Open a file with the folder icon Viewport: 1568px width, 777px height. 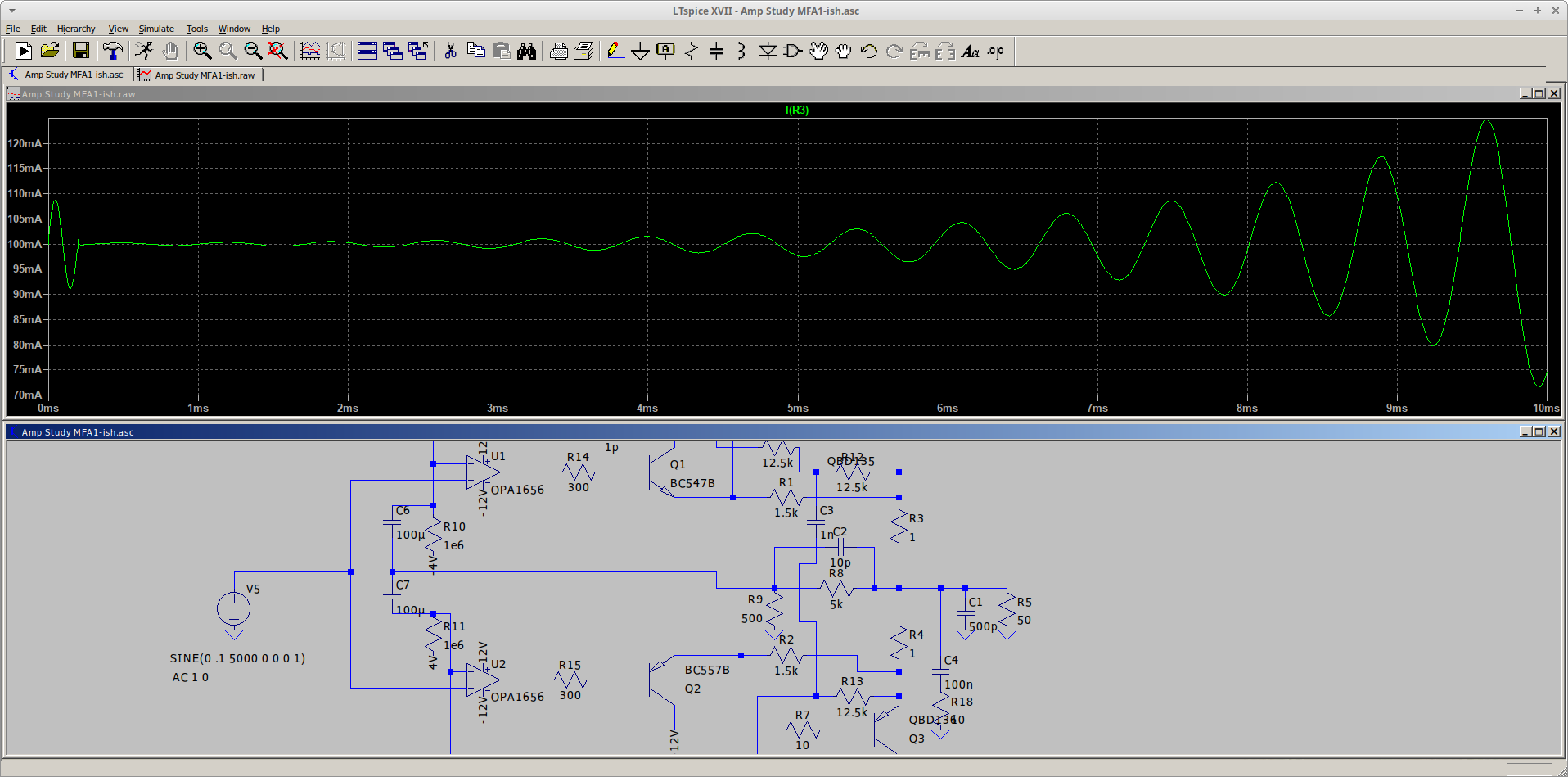tap(50, 52)
